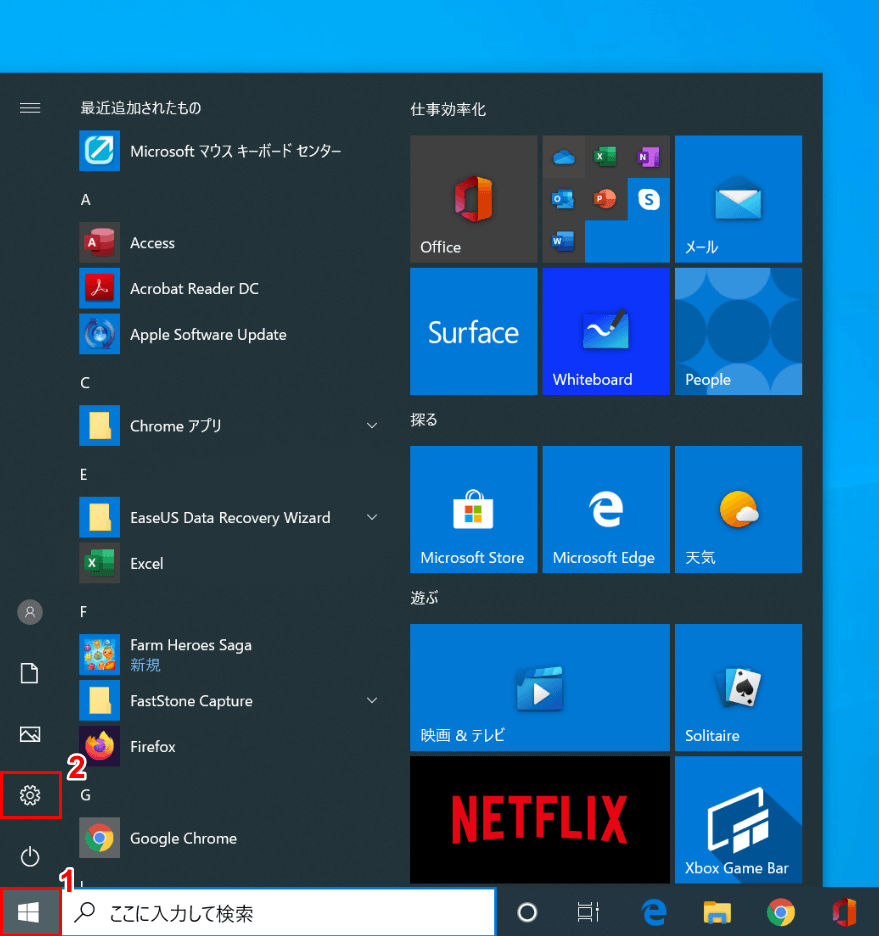
Task: Open Documents from the Start sidebar
Action: (x=30, y=673)
